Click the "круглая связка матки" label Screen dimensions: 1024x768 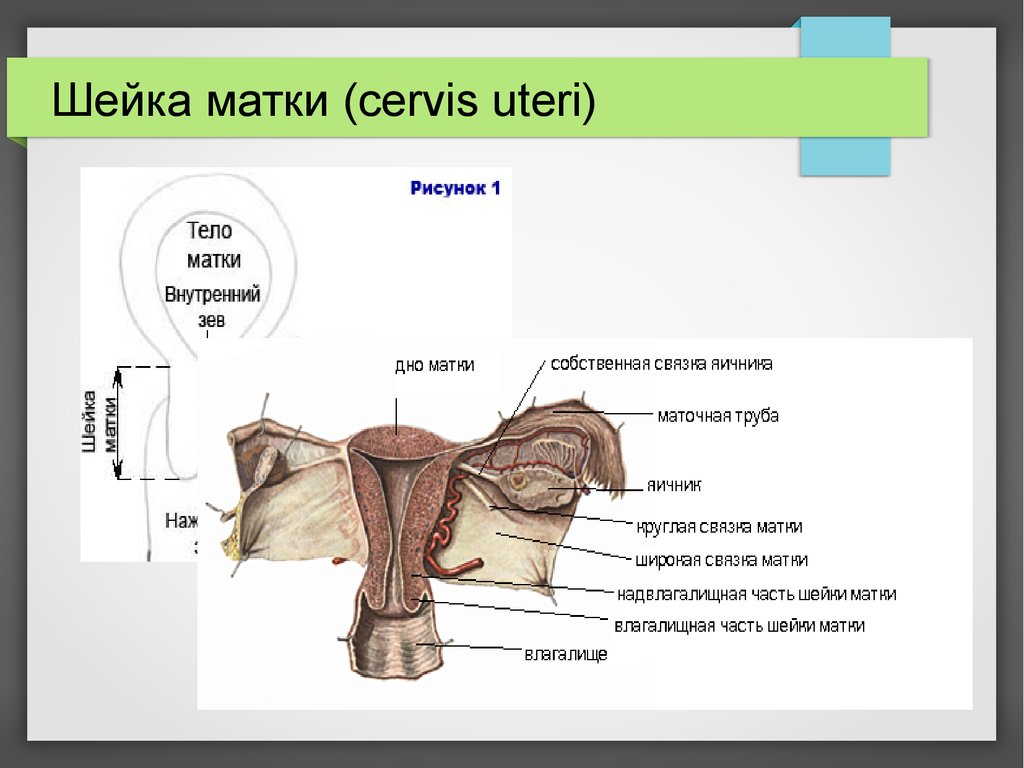click(719, 526)
